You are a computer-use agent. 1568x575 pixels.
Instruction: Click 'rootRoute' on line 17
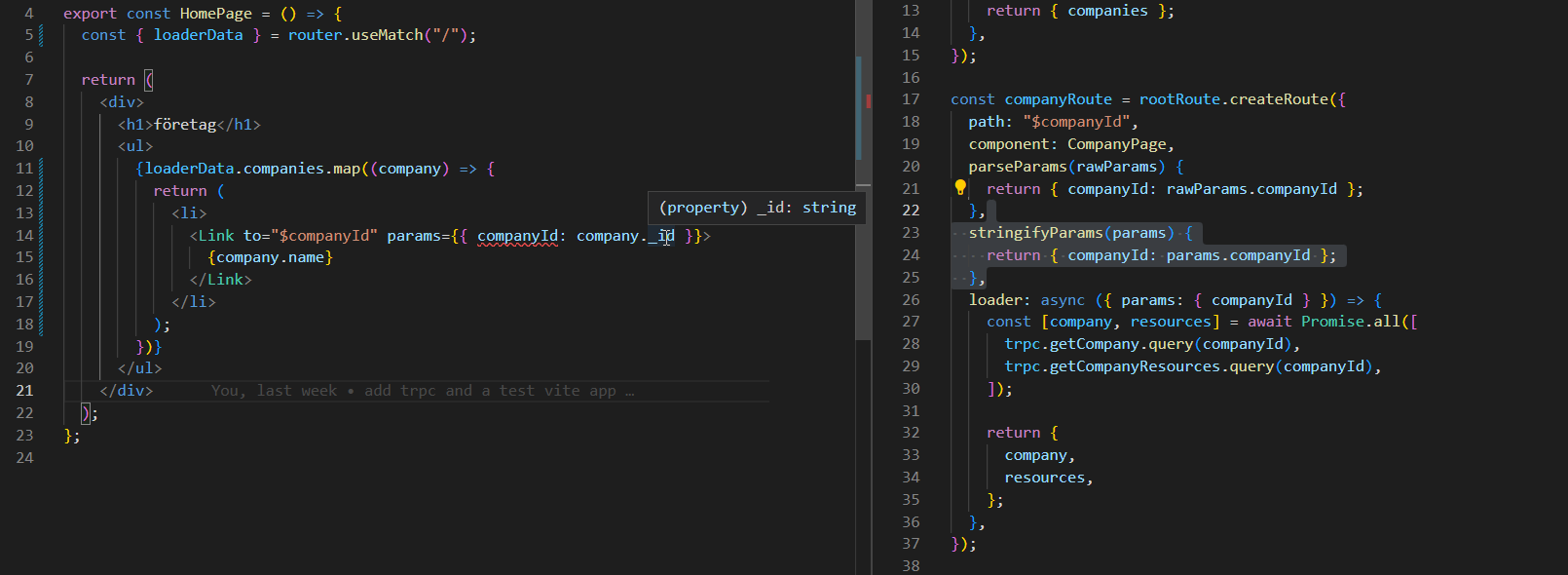pos(1179,99)
